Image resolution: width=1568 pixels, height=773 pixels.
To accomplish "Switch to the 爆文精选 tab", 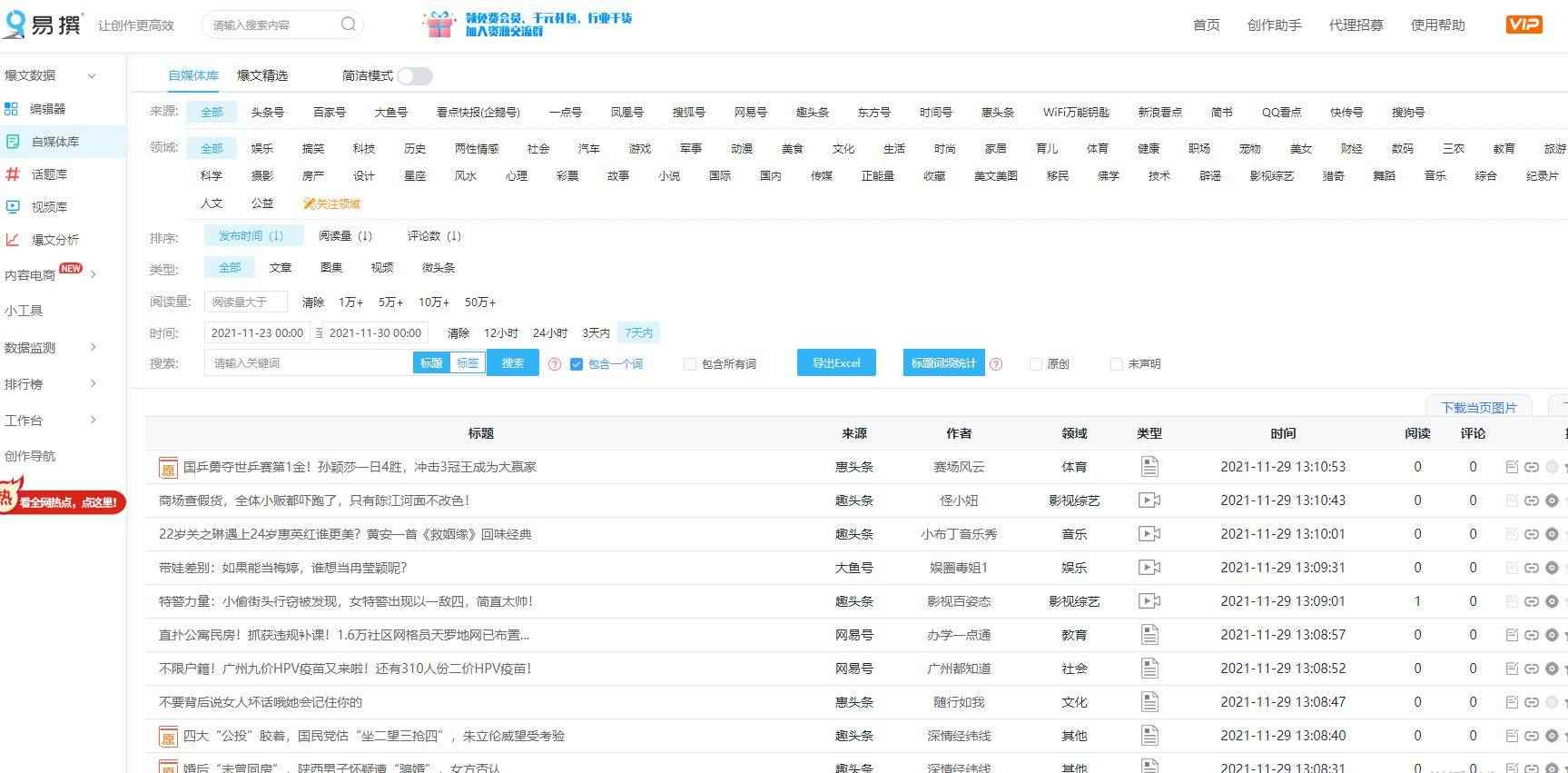I will [x=261, y=75].
